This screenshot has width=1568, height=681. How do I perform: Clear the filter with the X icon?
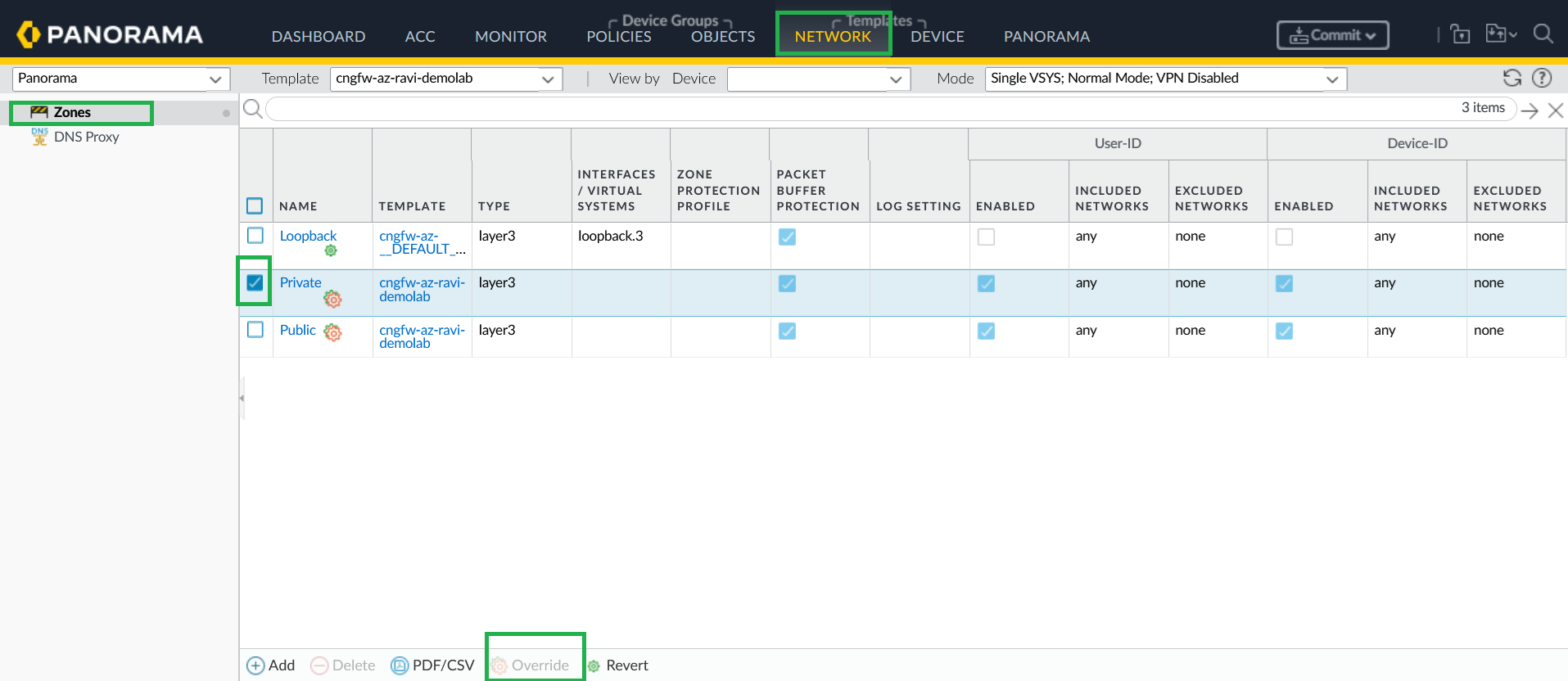pos(1556,110)
